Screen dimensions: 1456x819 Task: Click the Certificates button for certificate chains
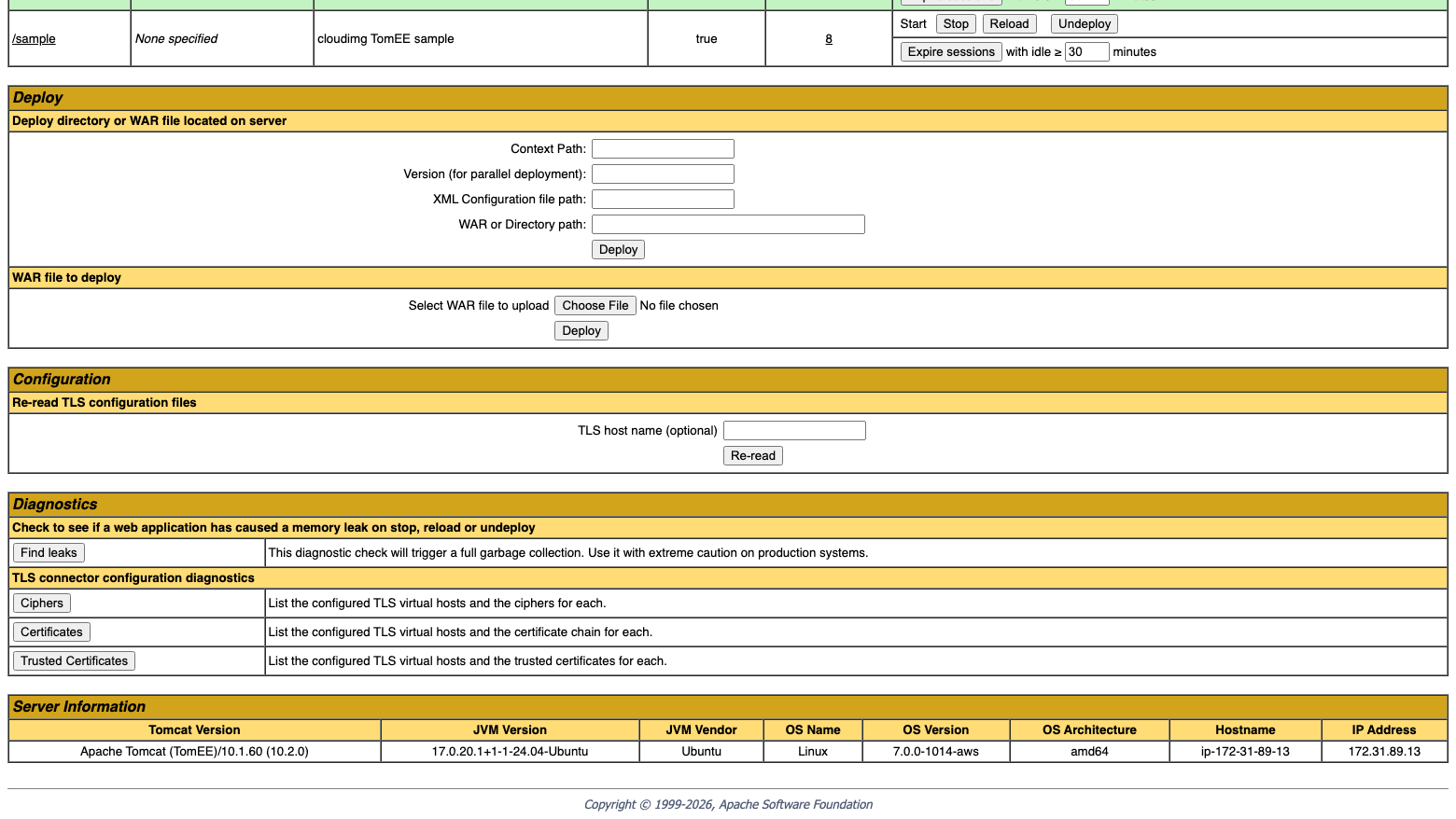tap(51, 632)
